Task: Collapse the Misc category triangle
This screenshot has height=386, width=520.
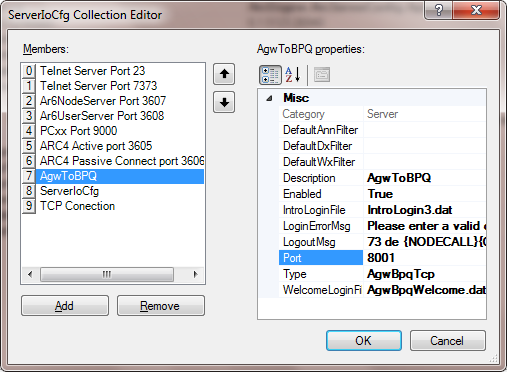Action: (269, 98)
